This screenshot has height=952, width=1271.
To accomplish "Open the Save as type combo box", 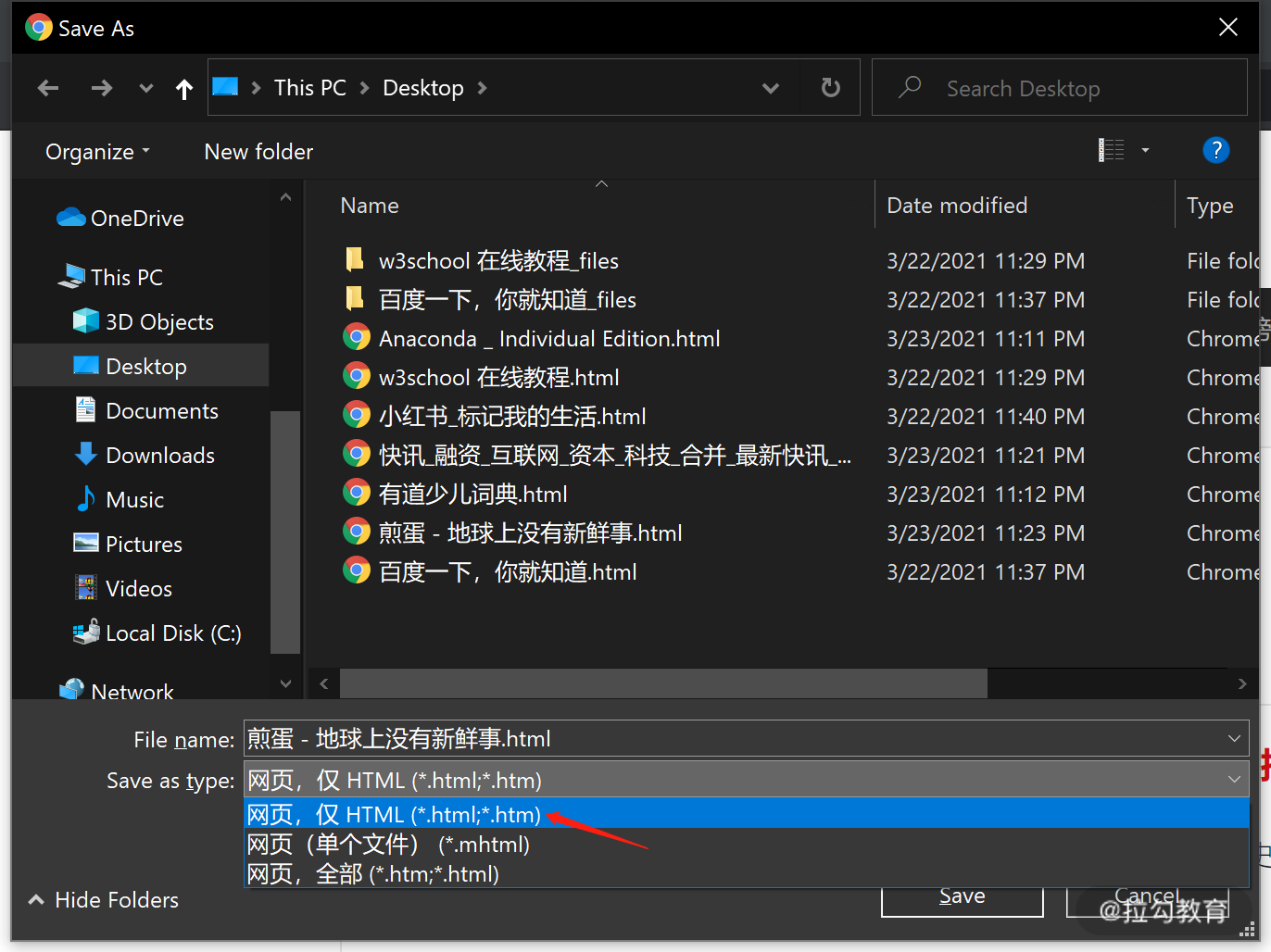I will (746, 780).
